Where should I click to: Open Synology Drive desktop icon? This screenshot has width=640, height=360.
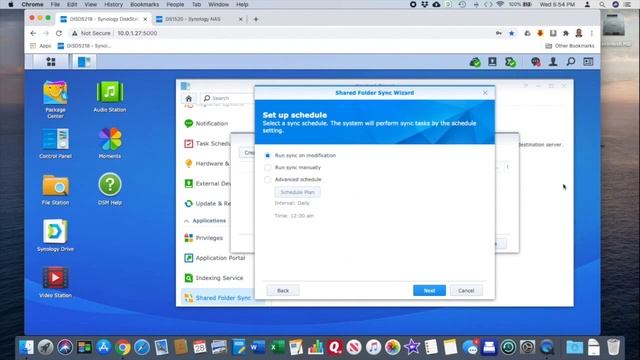[56, 236]
